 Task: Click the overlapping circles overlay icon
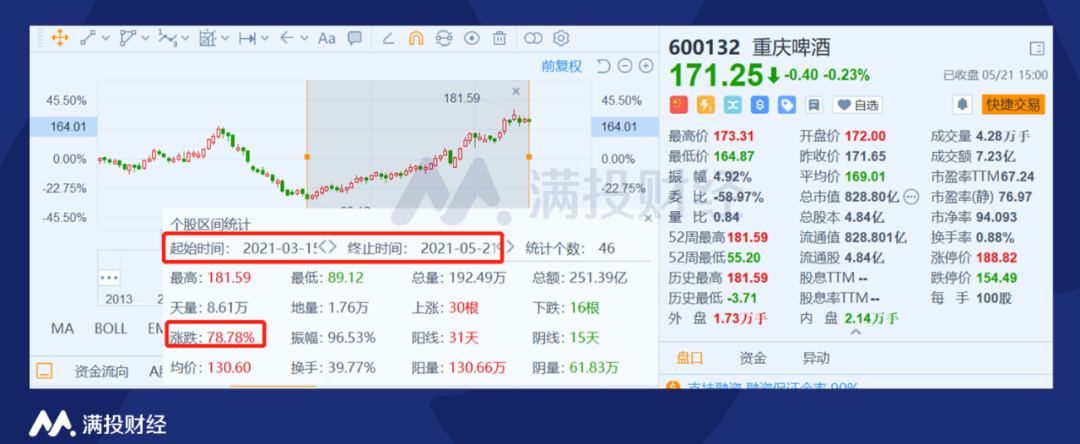[533, 39]
